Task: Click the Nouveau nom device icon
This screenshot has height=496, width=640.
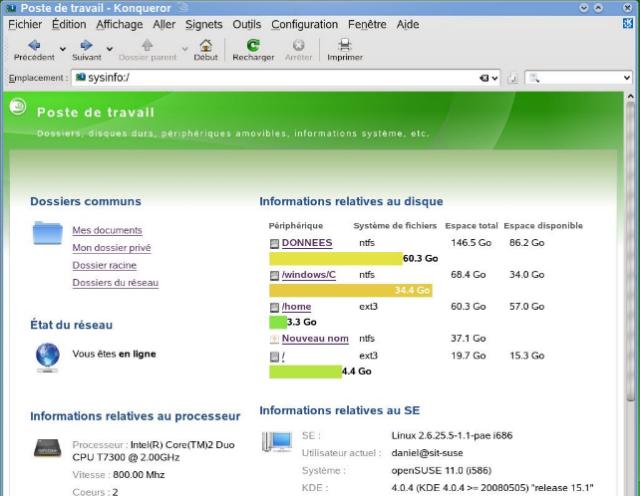Action: point(274,339)
